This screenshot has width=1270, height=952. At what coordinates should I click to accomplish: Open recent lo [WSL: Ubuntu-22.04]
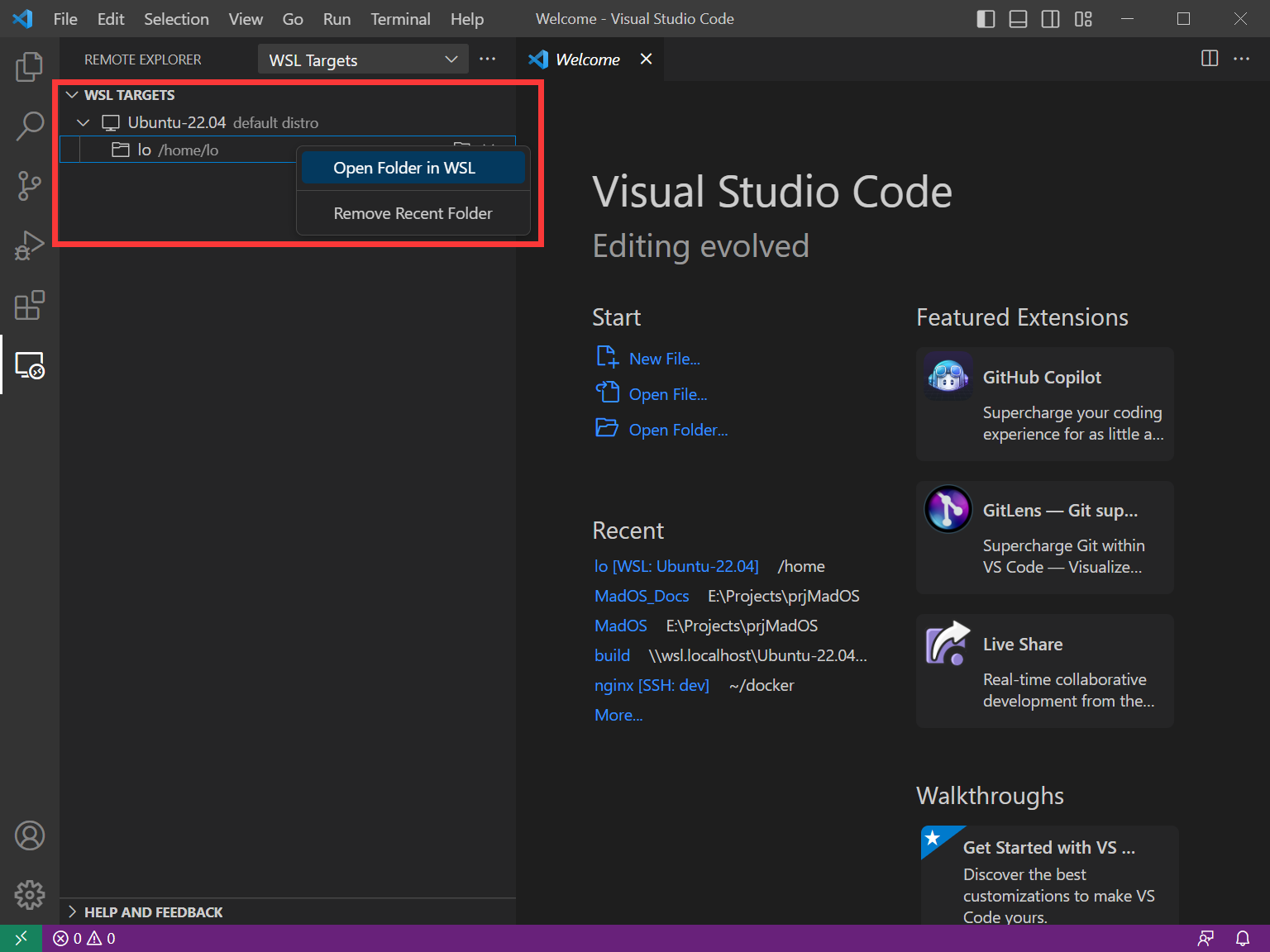[676, 566]
